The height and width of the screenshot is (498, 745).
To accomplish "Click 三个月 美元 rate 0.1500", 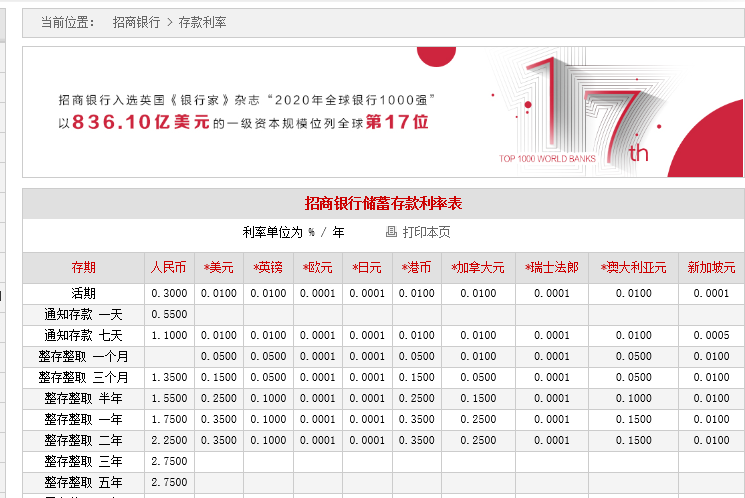I will (219, 377).
